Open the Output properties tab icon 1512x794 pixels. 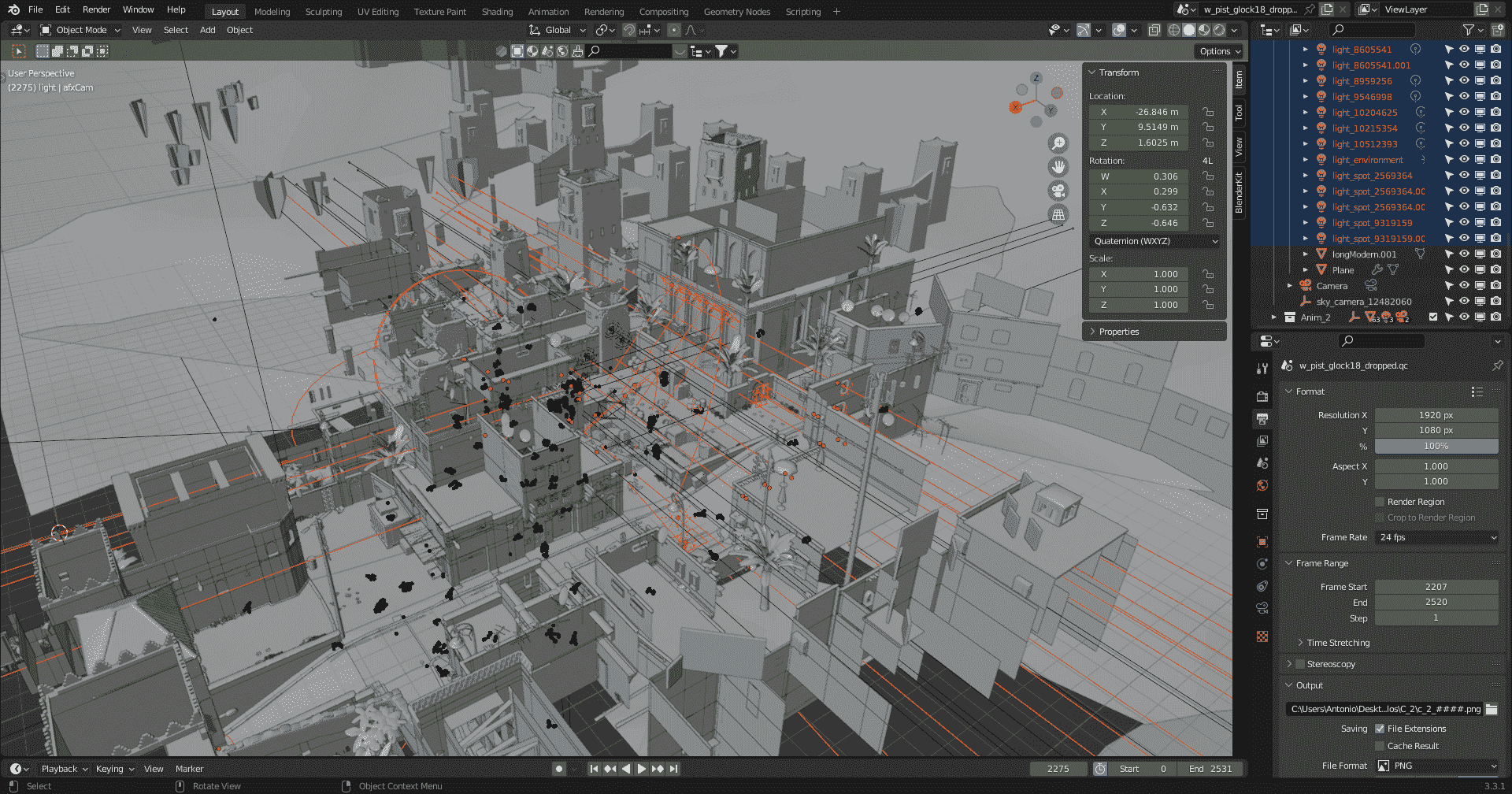pyautogui.click(x=1262, y=418)
